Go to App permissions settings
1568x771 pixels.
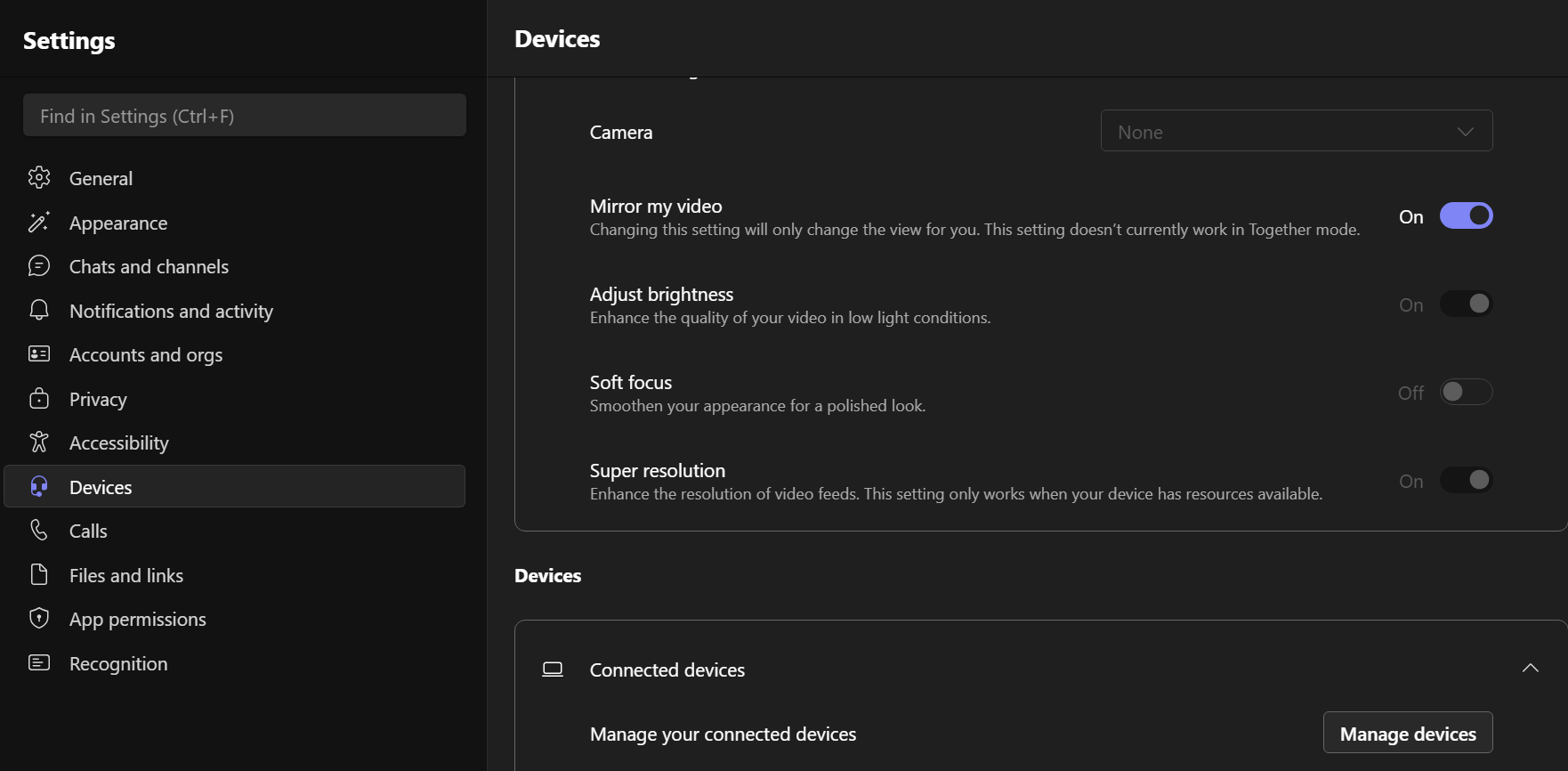(x=138, y=620)
